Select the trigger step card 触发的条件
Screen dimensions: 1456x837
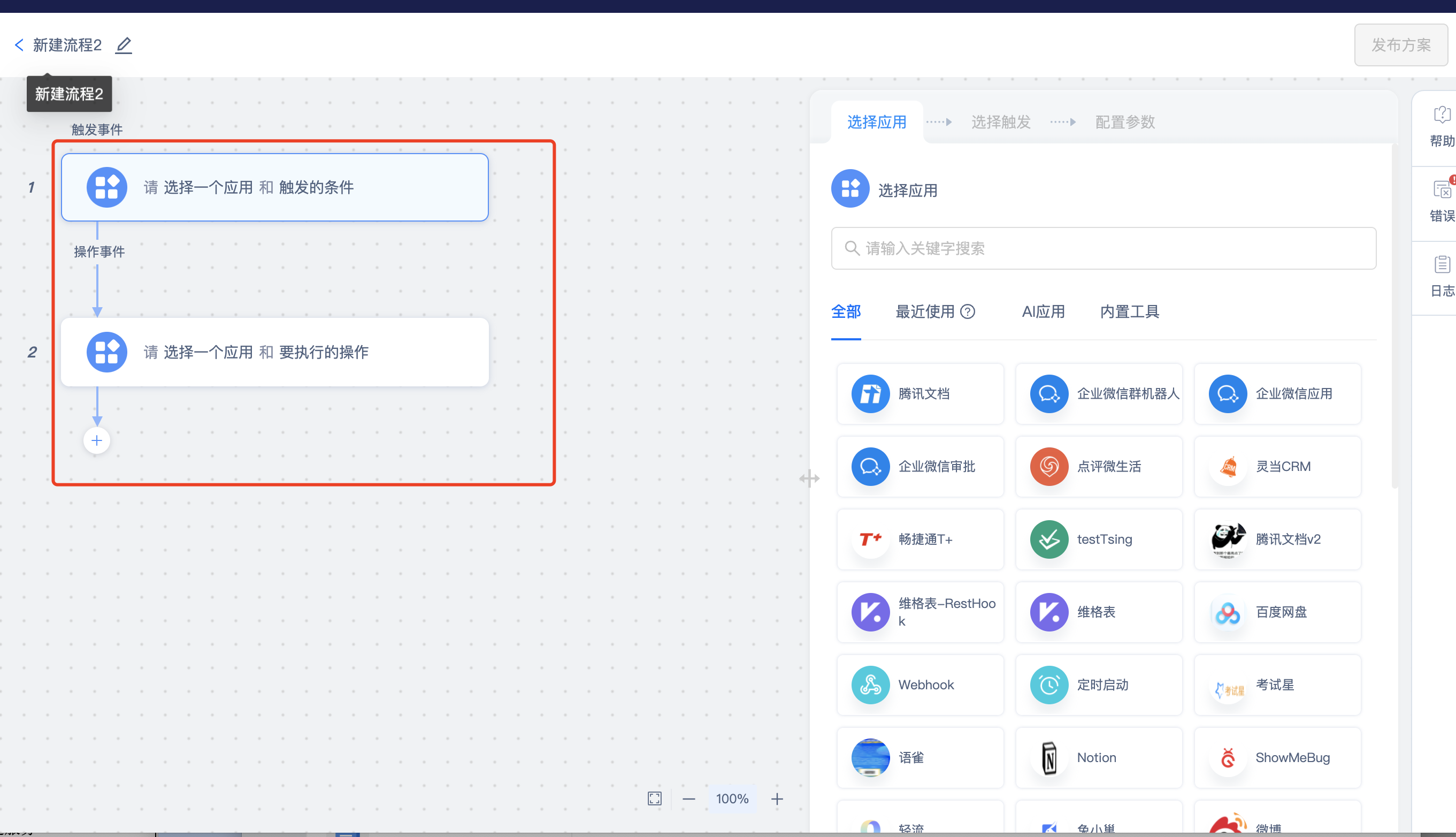[x=274, y=187]
